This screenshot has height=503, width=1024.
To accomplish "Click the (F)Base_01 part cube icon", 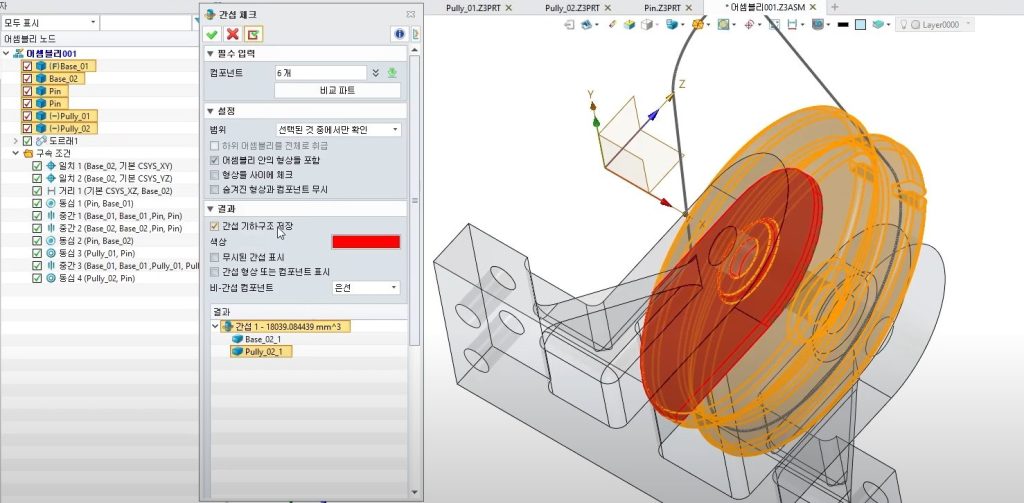I will click(41, 66).
